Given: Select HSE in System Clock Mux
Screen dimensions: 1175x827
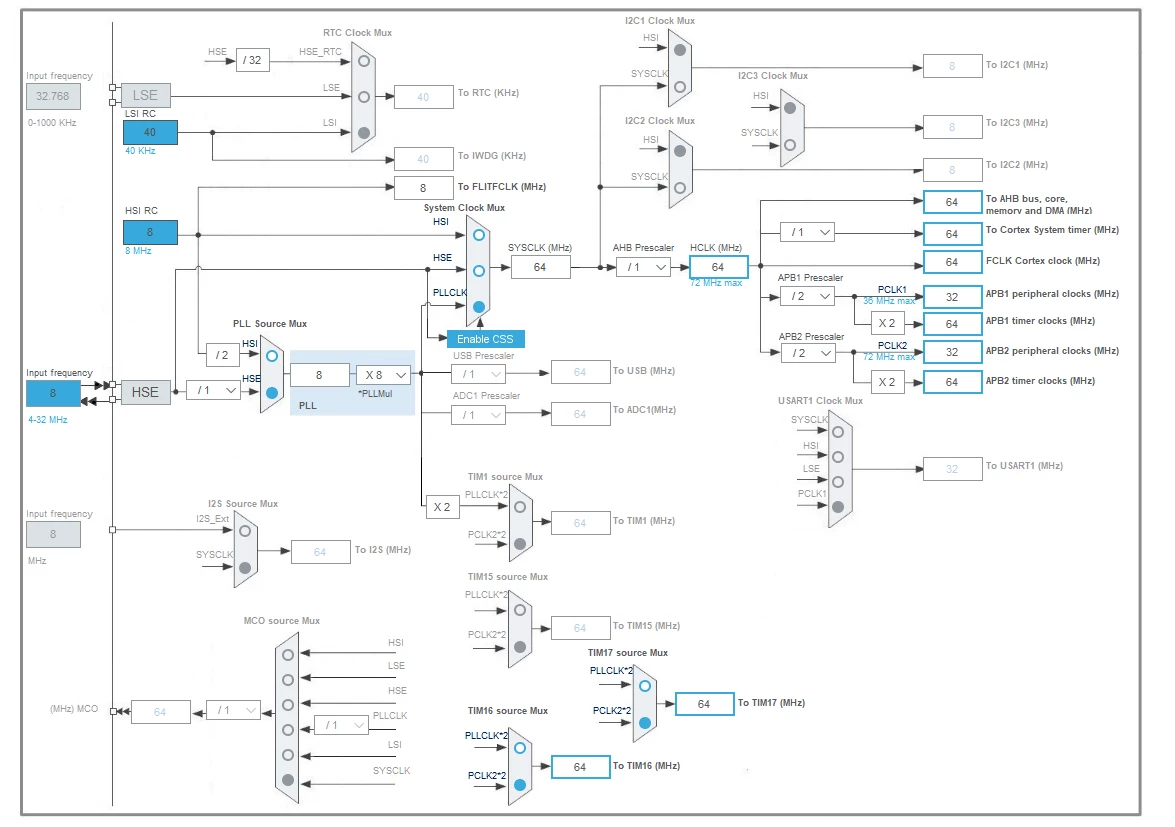Looking at the screenshot, I should (479, 270).
